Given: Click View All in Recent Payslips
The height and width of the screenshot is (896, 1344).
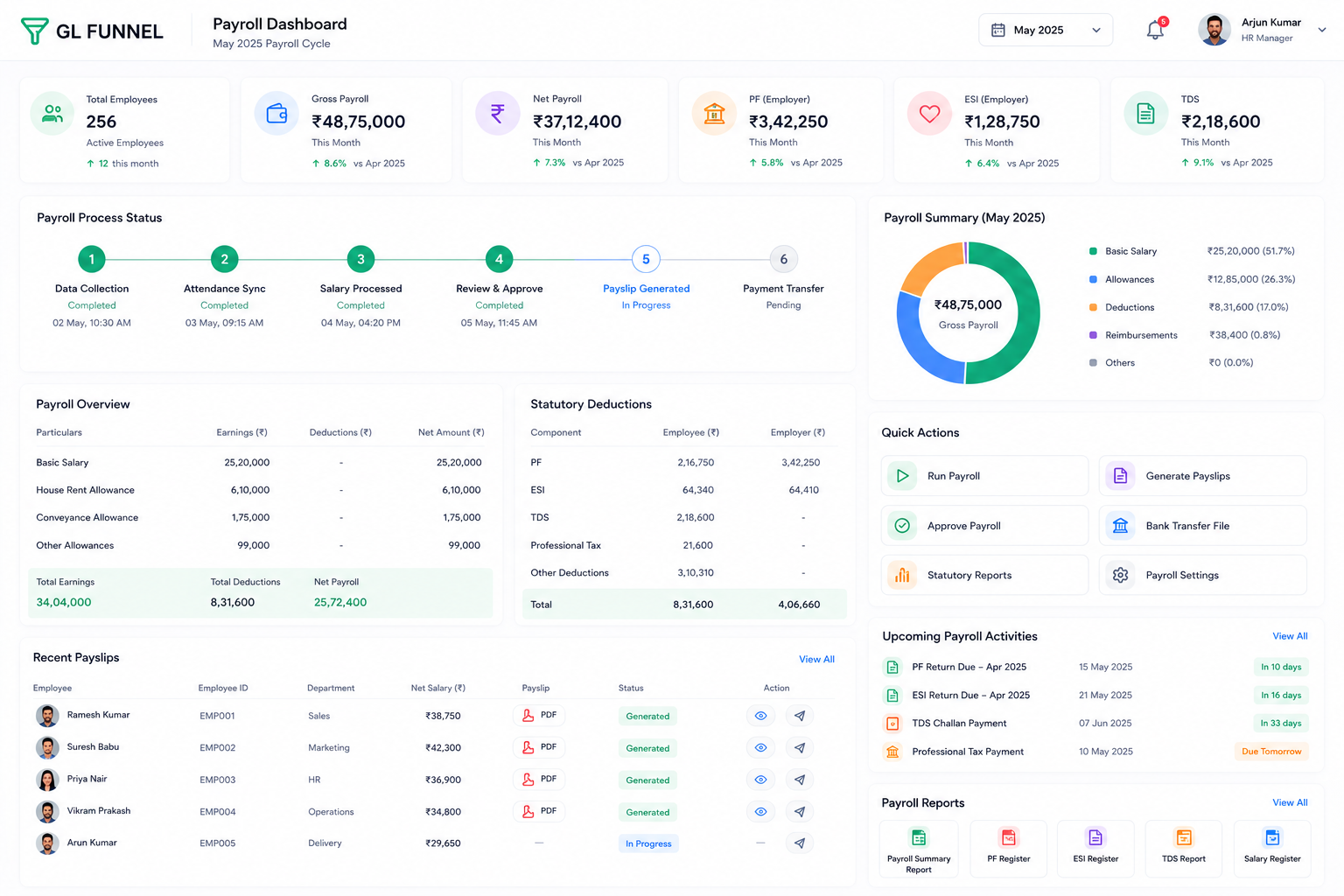Looking at the screenshot, I should click(816, 659).
